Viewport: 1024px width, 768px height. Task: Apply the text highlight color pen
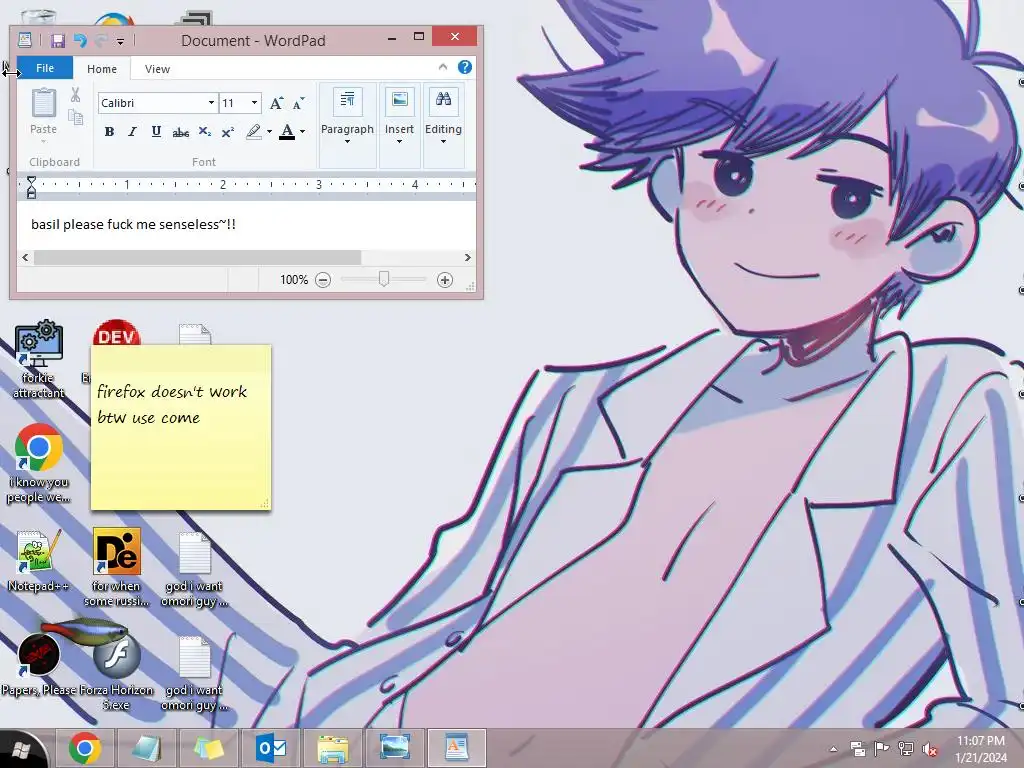254,131
